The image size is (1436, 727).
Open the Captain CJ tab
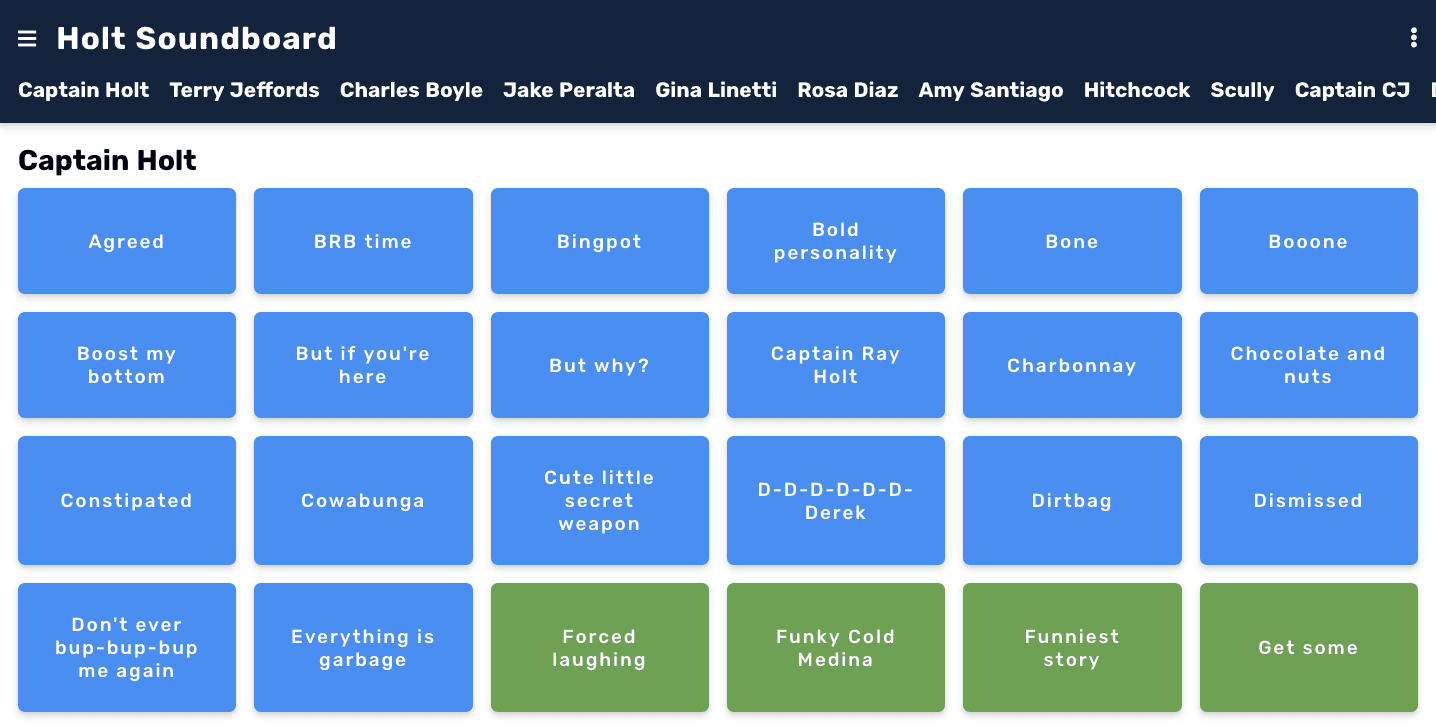[x=1352, y=90]
